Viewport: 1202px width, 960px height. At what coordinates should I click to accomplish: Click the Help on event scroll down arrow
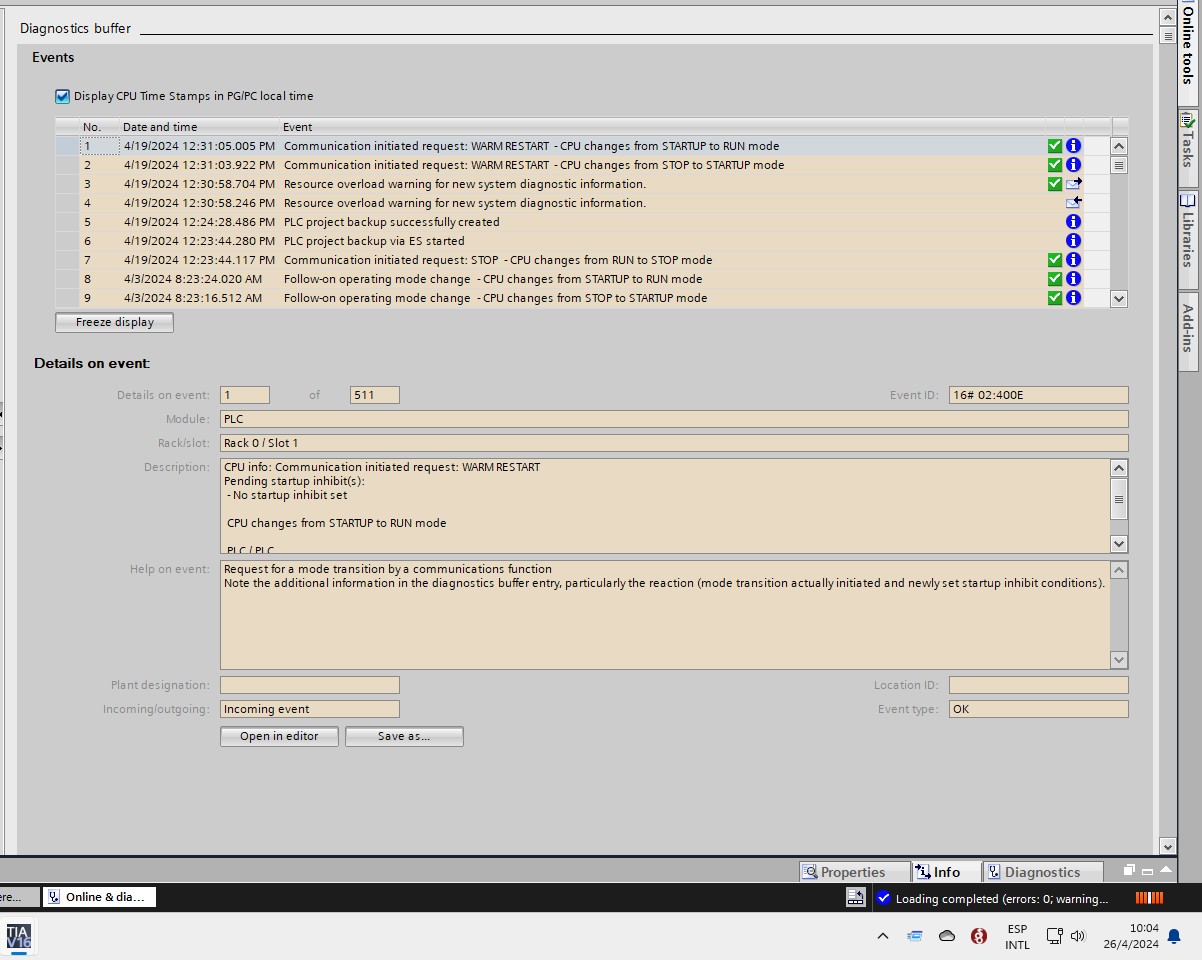(1119, 660)
